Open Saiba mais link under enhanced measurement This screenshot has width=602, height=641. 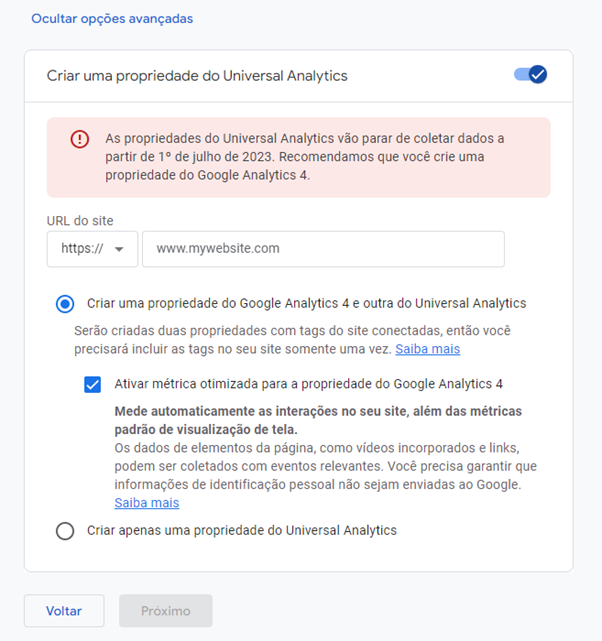coord(147,503)
